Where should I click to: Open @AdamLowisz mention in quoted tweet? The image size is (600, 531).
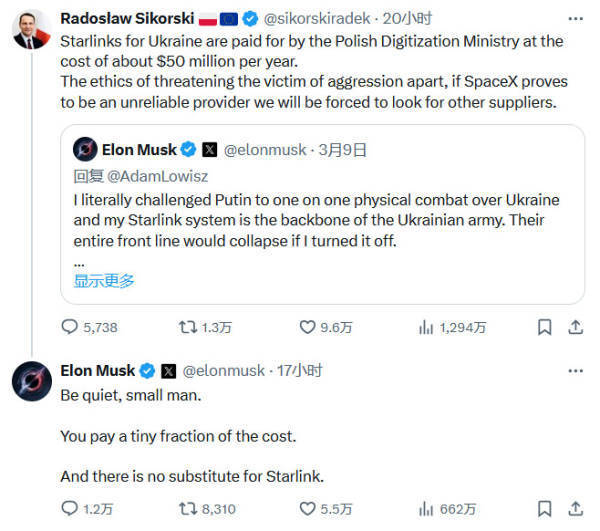(158, 176)
